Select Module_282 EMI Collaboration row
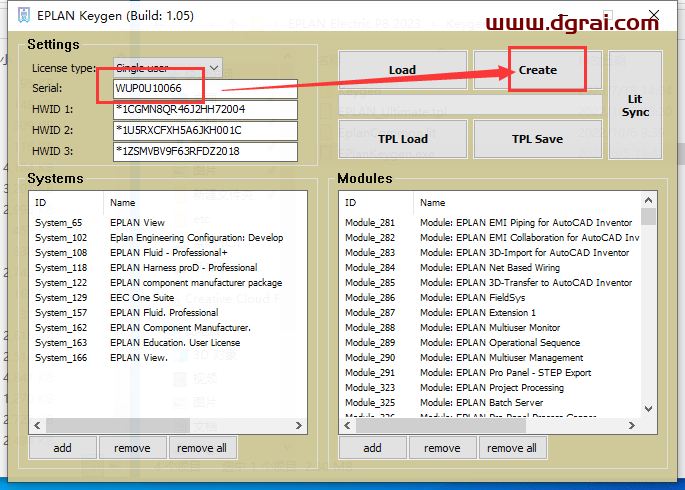 click(x=491, y=238)
